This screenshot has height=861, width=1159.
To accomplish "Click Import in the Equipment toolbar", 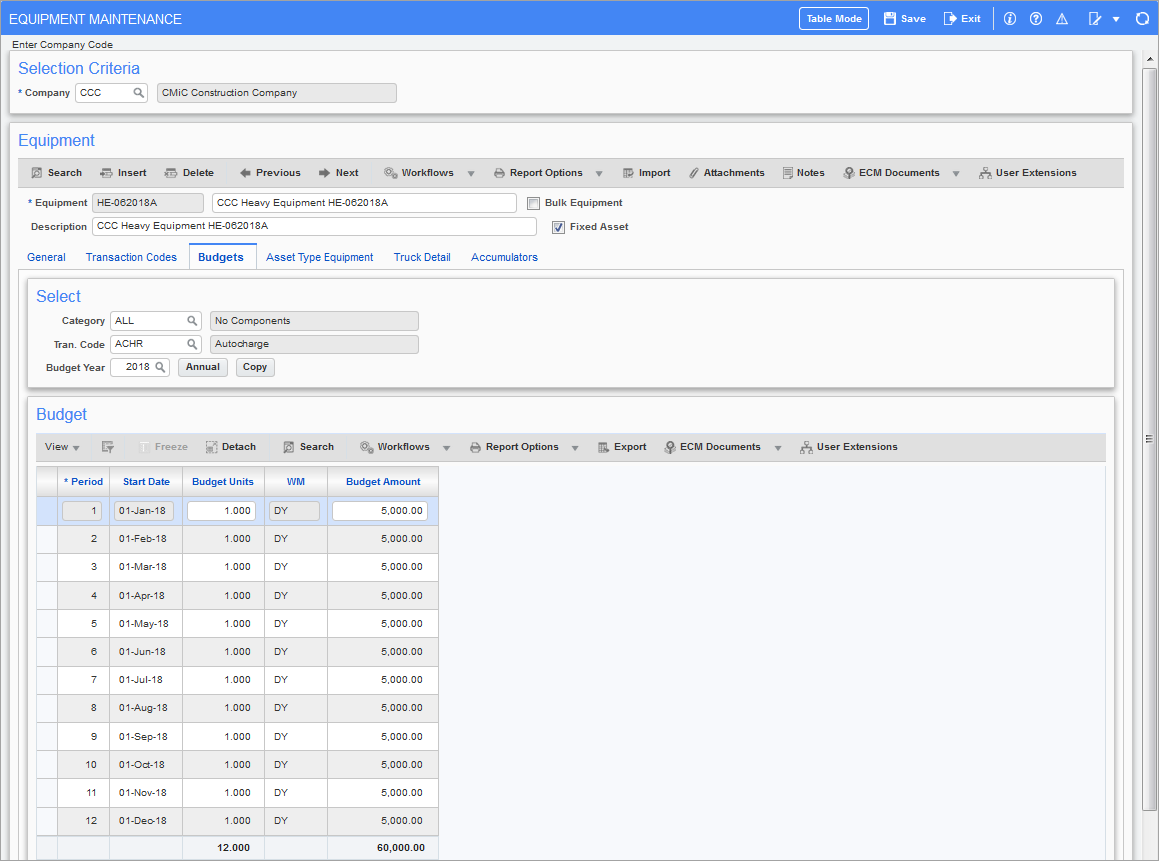I will click(x=646, y=173).
